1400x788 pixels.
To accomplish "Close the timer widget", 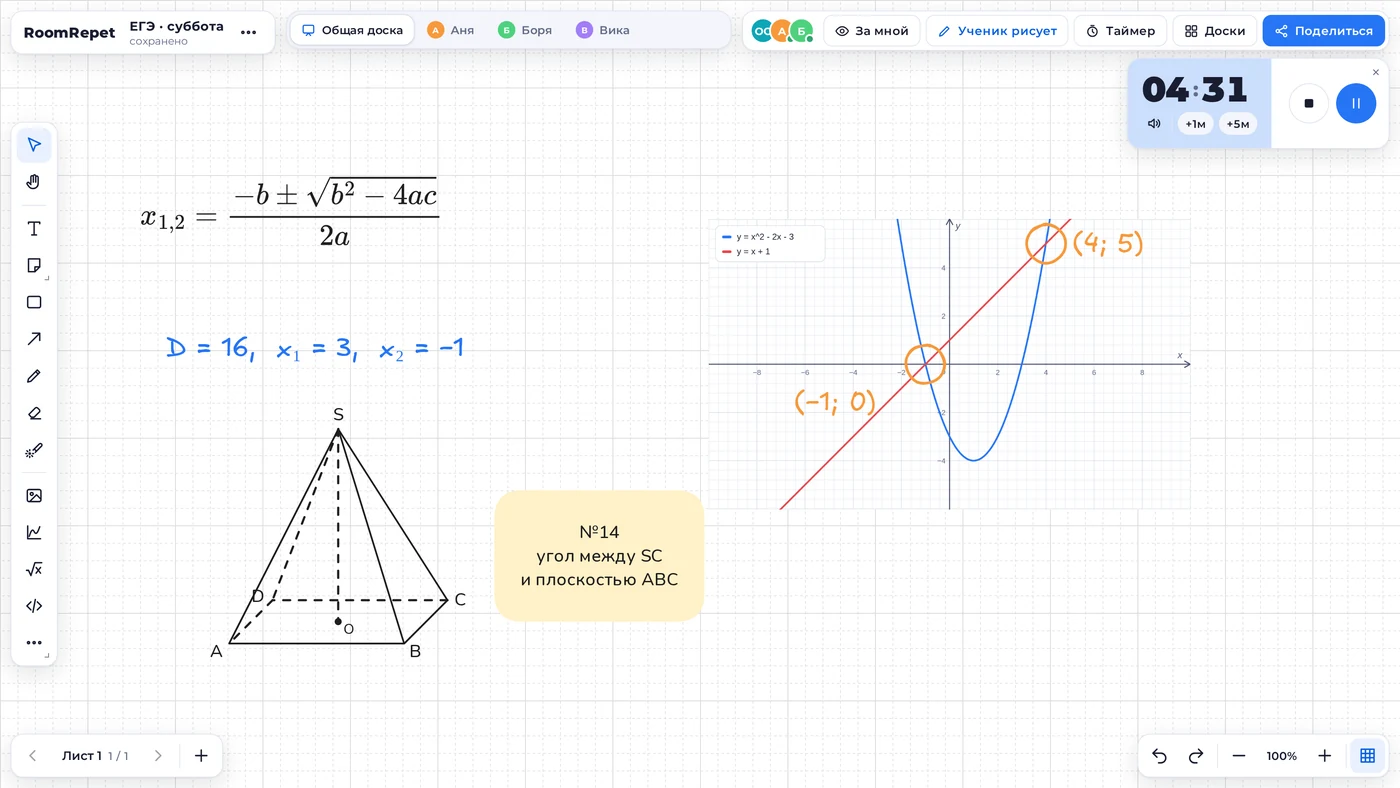I will coord(1376,72).
